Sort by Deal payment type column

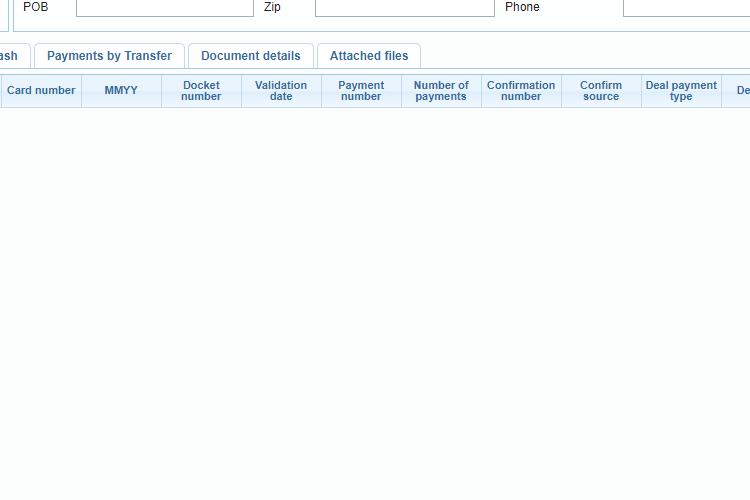pyautogui.click(x=681, y=91)
